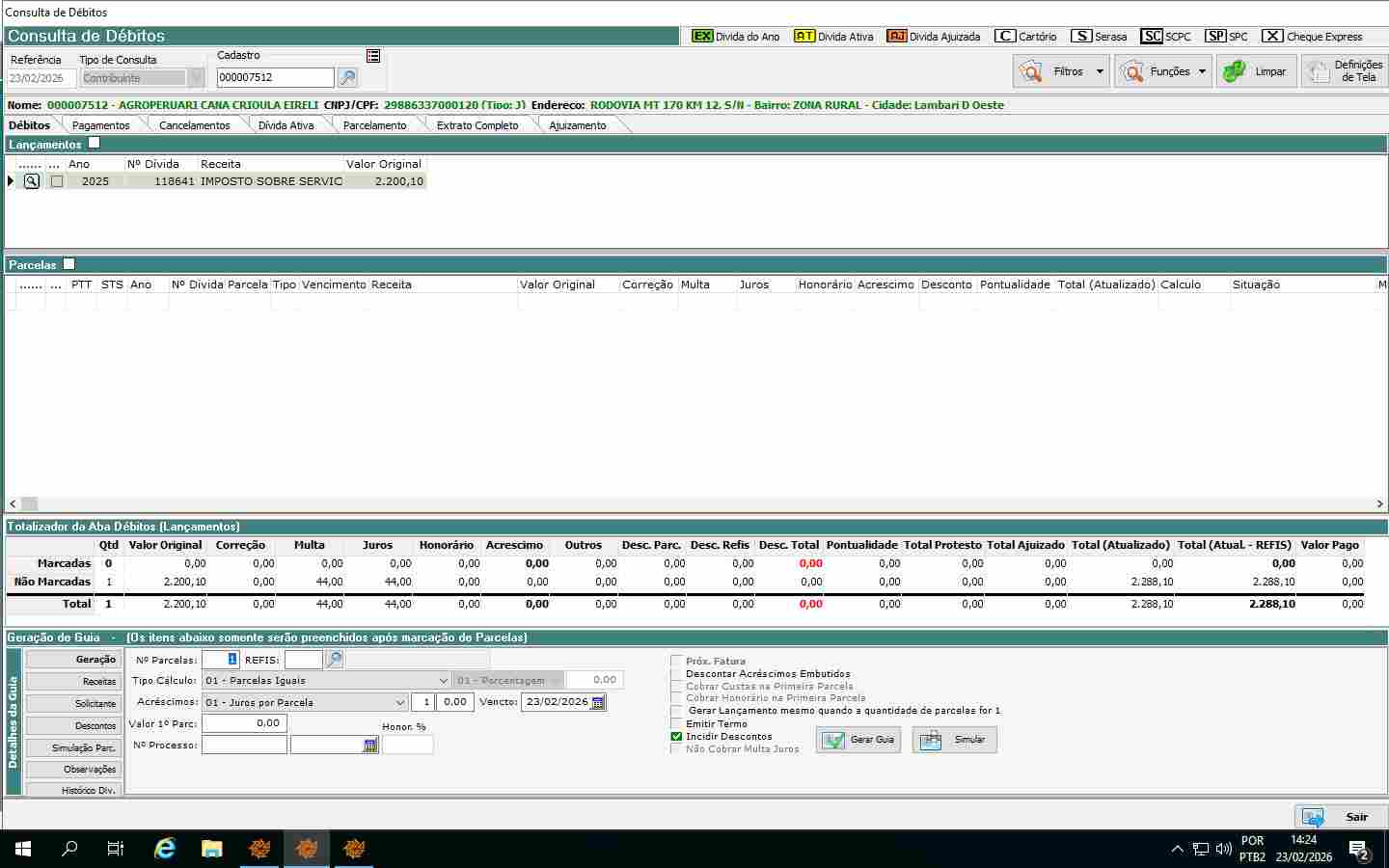Viewport: 1389px width, 868px height.
Task: Open the detail magnifier on the 2025 lançamento row
Action: coord(32,181)
